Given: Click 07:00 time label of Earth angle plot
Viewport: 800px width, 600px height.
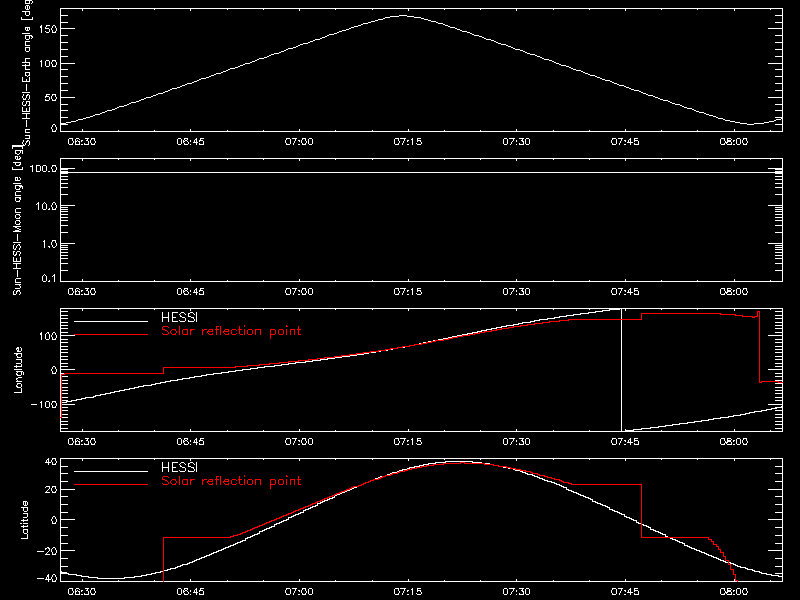Looking at the screenshot, I should coord(299,141).
